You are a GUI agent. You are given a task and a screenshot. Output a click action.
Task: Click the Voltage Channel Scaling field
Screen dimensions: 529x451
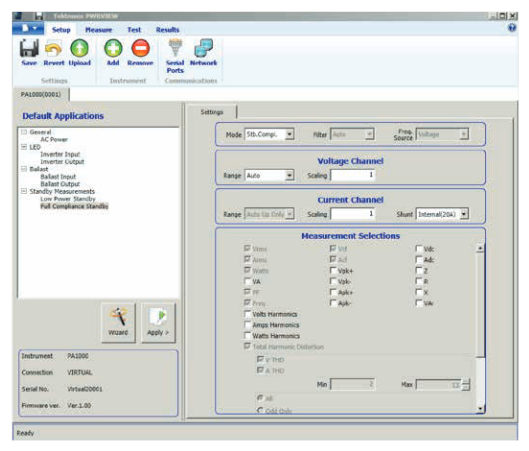(x=352, y=175)
